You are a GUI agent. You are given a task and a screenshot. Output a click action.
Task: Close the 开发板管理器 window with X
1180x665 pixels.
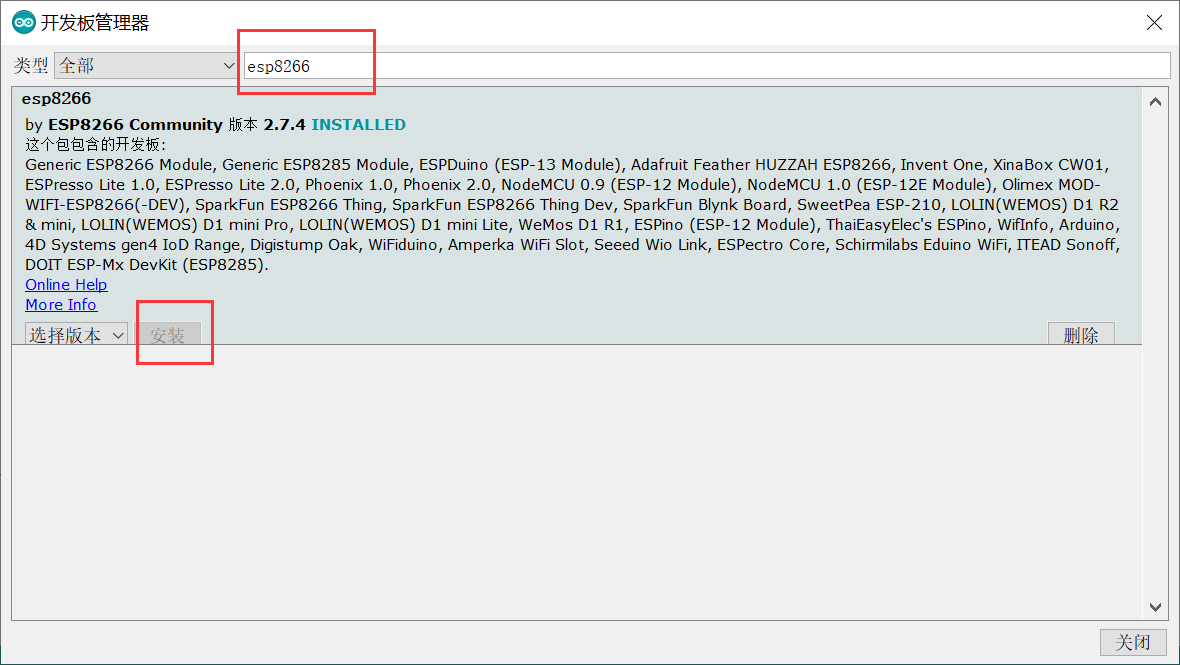1154,23
